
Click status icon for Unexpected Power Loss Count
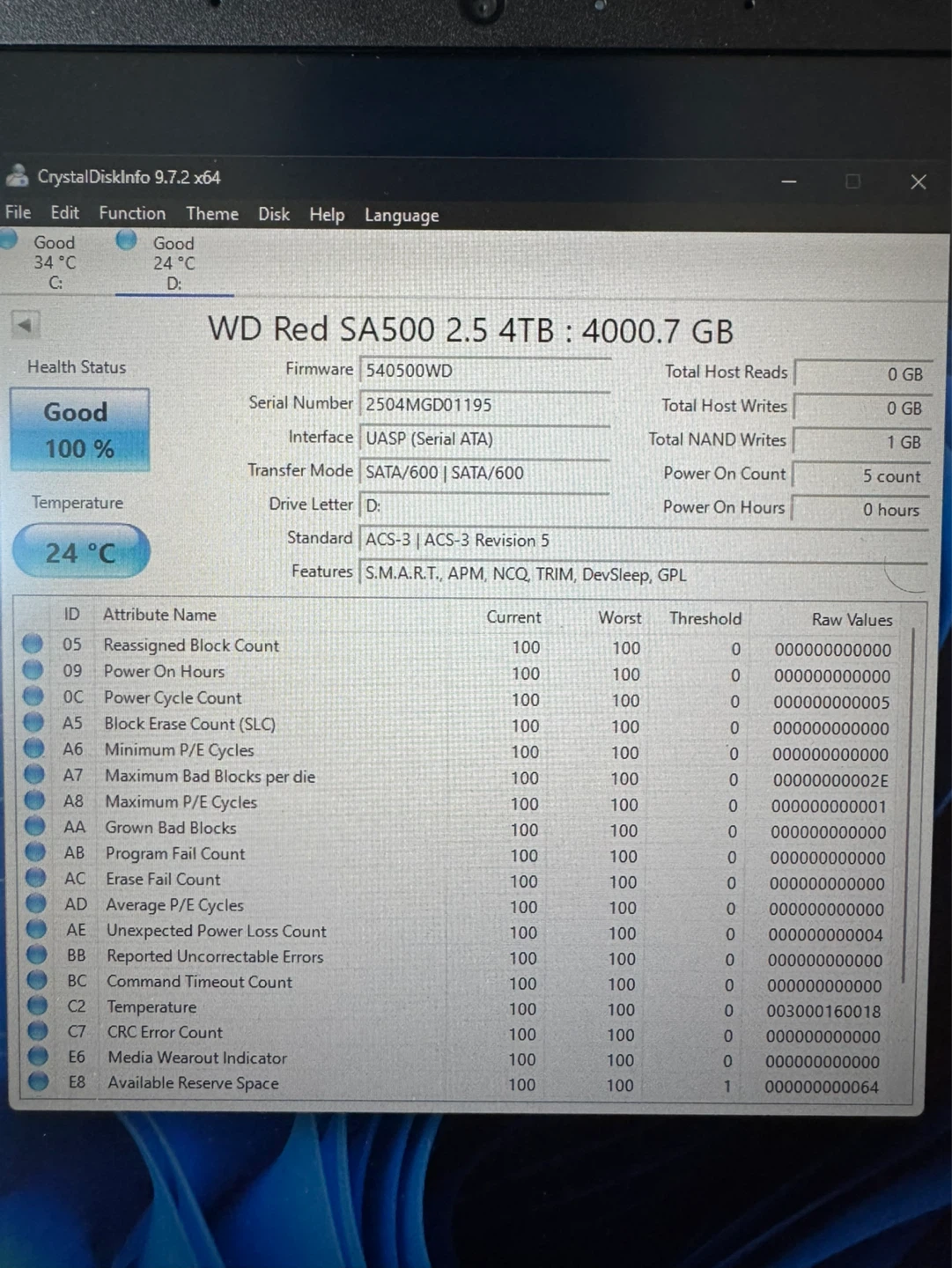(36, 929)
